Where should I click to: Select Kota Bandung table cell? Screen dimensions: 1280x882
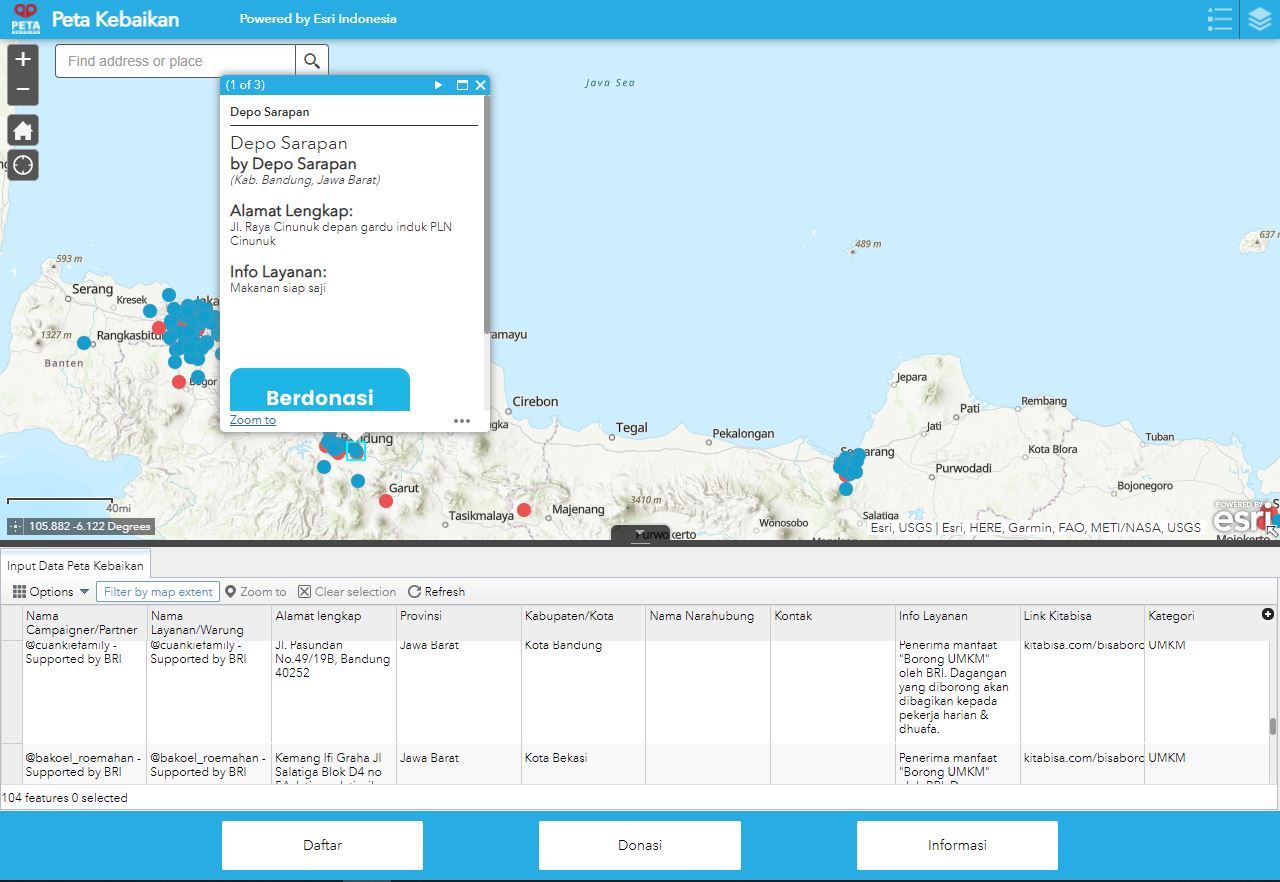point(583,691)
